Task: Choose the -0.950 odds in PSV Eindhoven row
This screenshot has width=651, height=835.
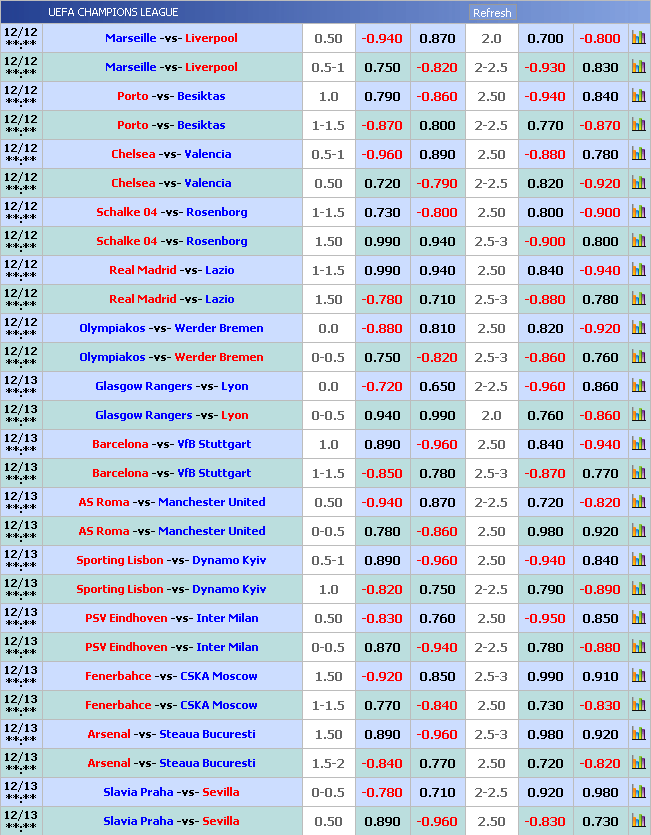Action: pos(545,618)
